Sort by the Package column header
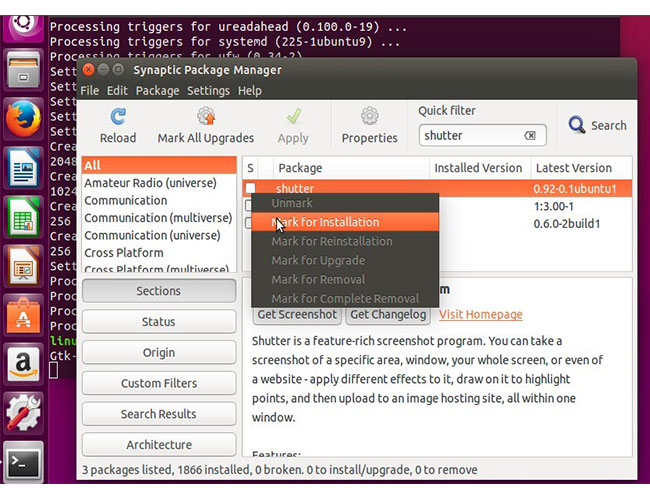650x500 pixels. point(351,167)
